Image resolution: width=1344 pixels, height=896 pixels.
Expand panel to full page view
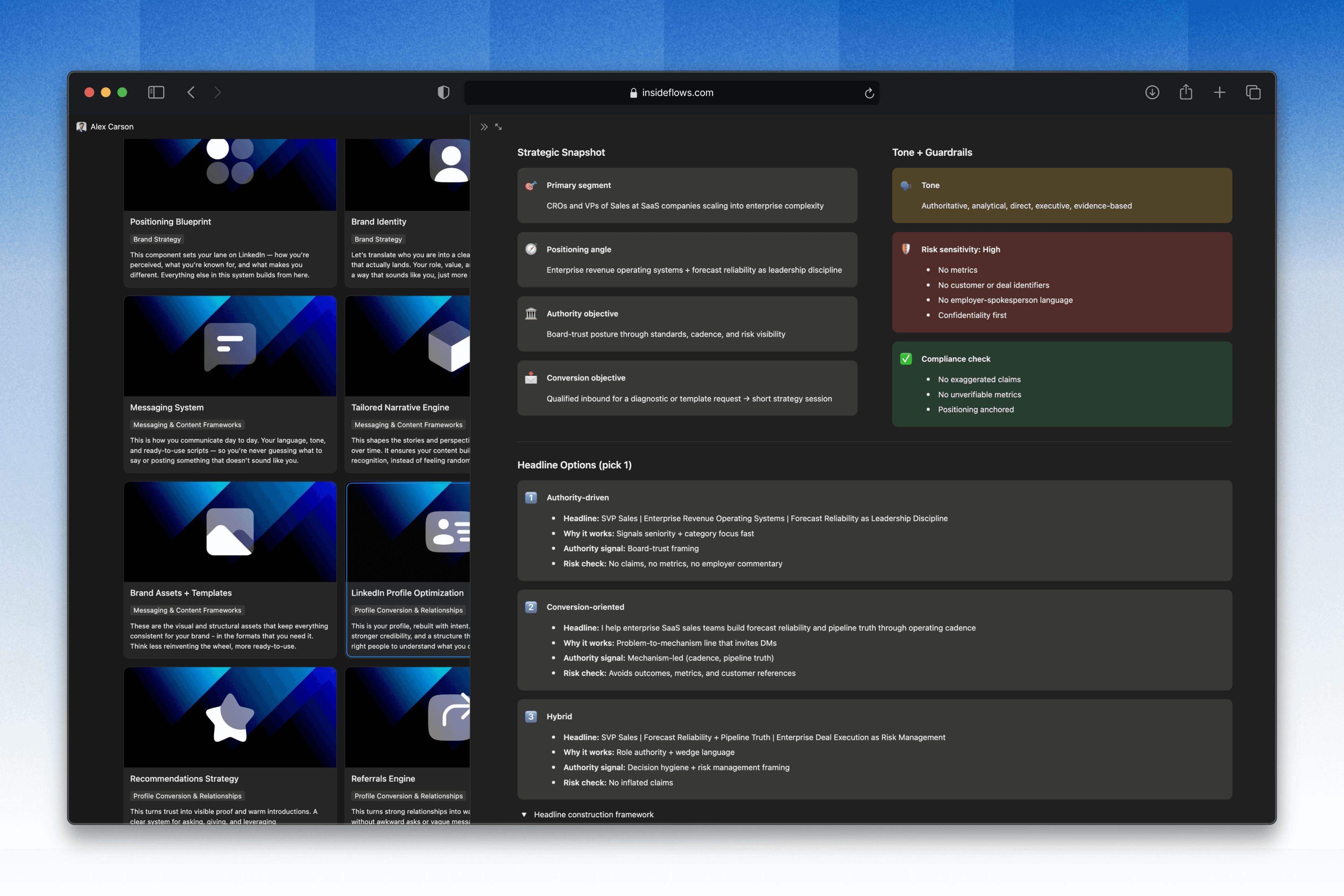click(x=499, y=127)
